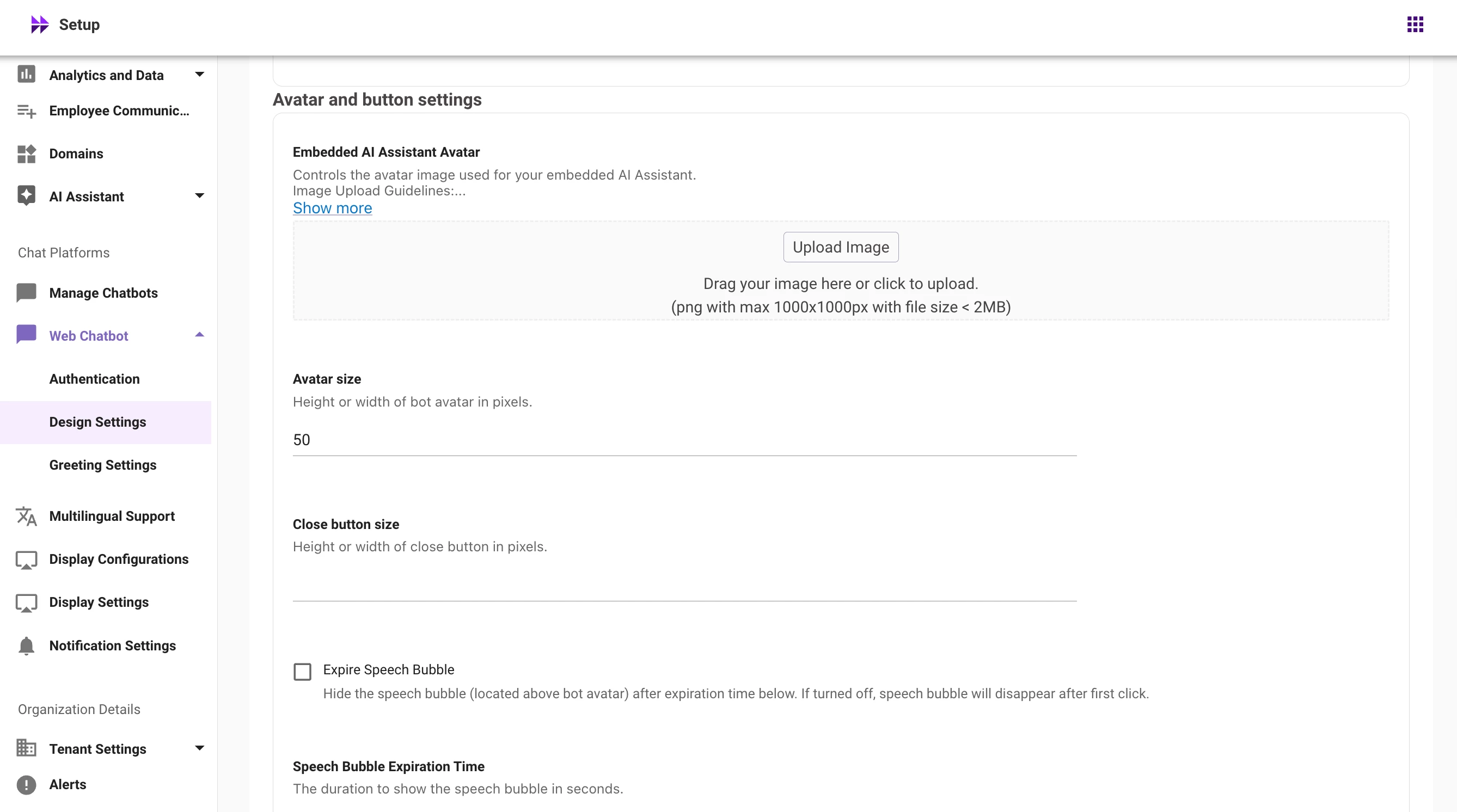Click the Alerts exclamation icon
This screenshot has width=1457, height=812.
pos(26,785)
